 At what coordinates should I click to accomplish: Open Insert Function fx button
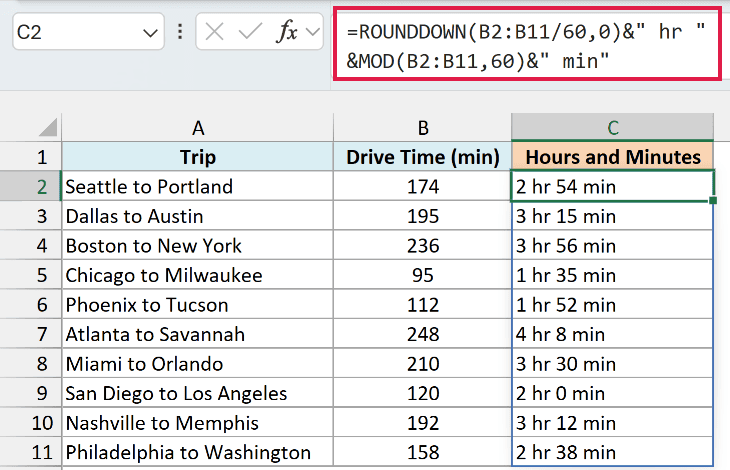pos(287,32)
